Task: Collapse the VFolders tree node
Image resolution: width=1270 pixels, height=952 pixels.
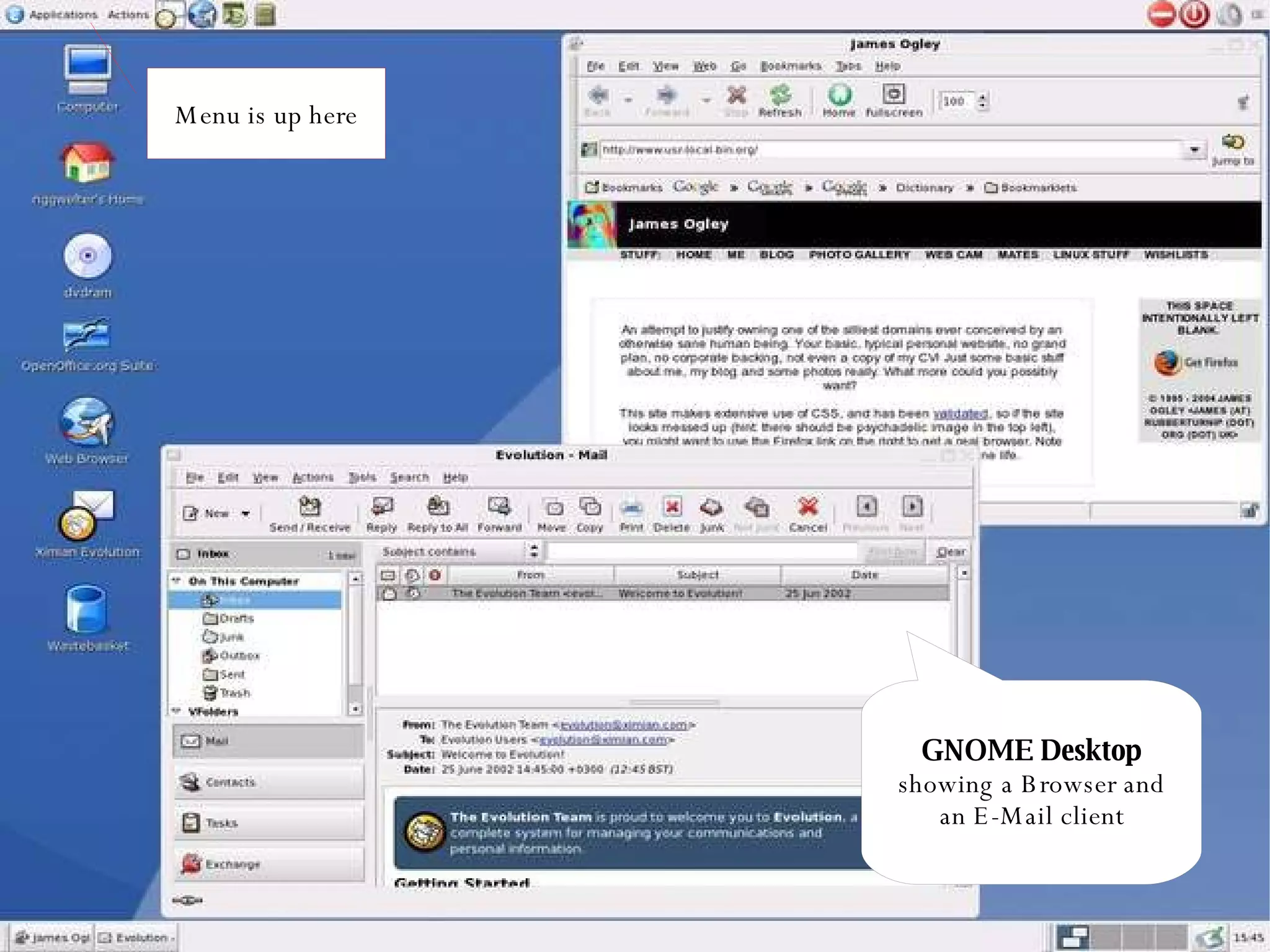Action: [x=176, y=711]
